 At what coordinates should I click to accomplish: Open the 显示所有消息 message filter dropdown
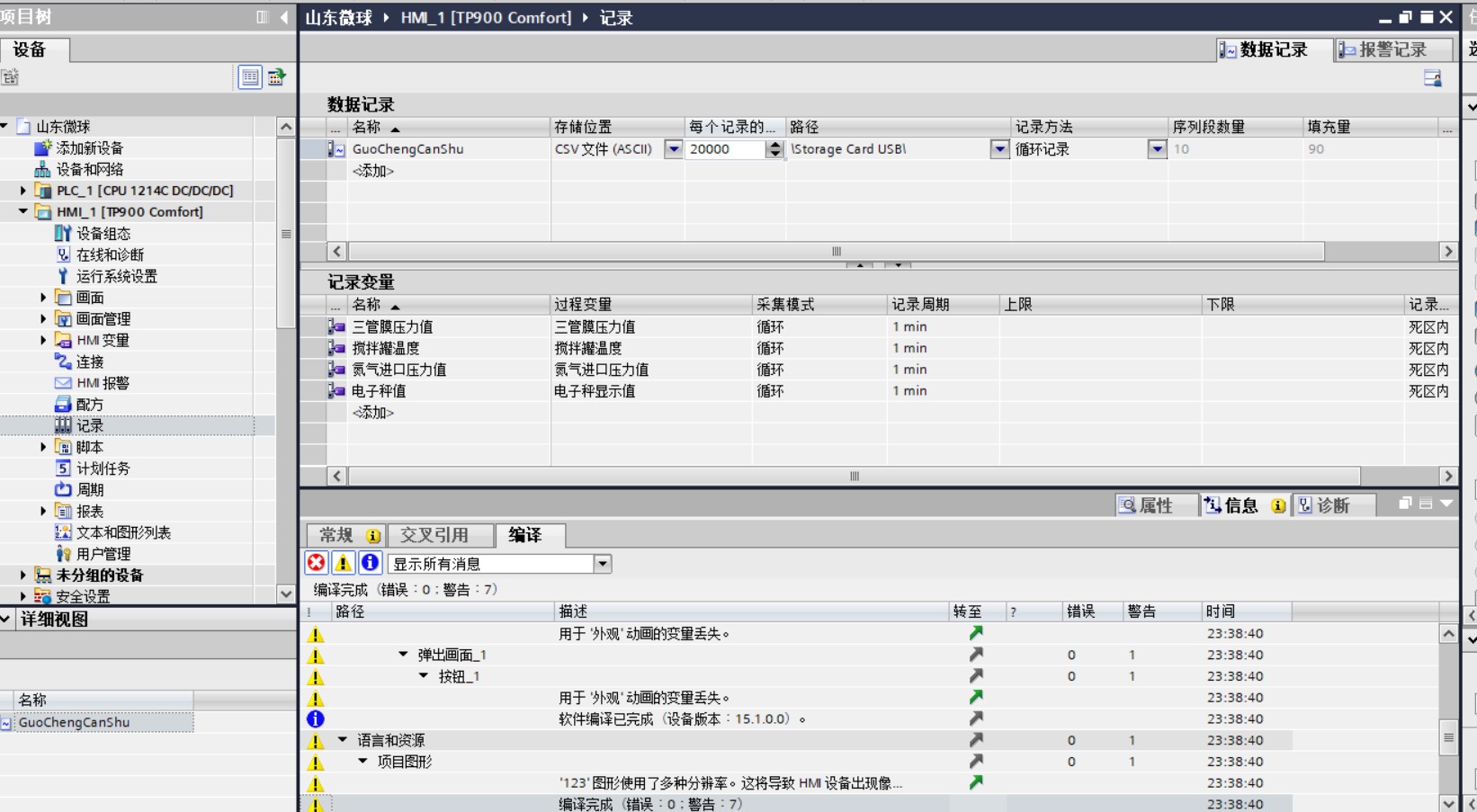pos(603,564)
